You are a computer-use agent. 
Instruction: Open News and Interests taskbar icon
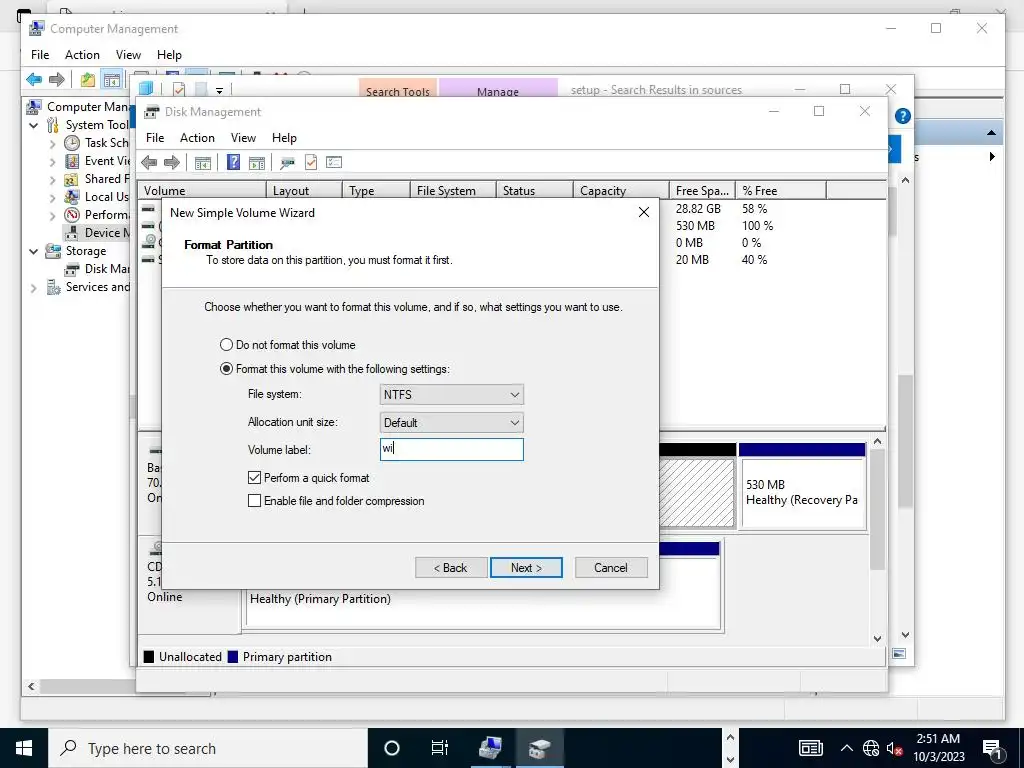(x=810, y=748)
